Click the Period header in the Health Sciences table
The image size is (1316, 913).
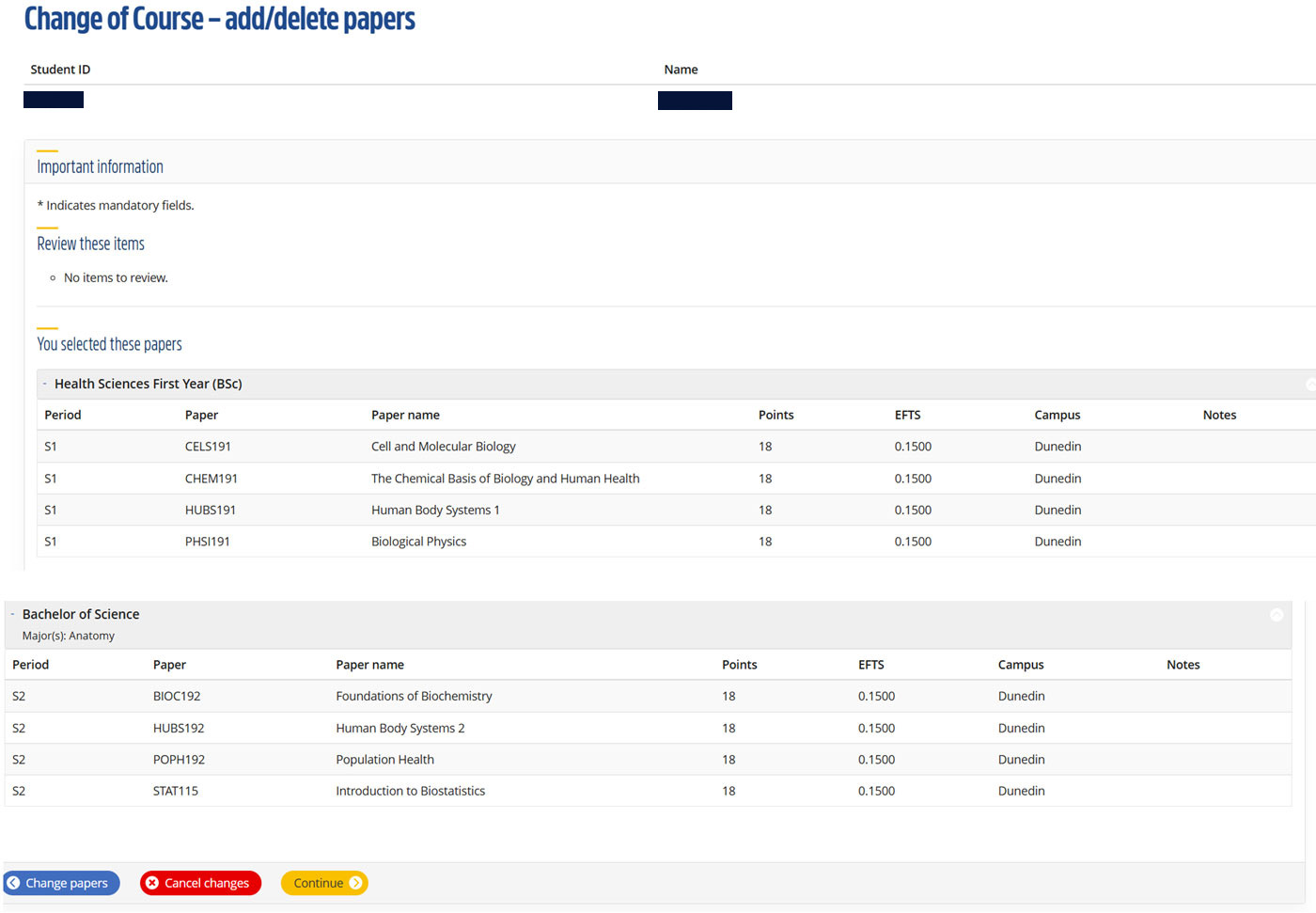pyautogui.click(x=63, y=415)
